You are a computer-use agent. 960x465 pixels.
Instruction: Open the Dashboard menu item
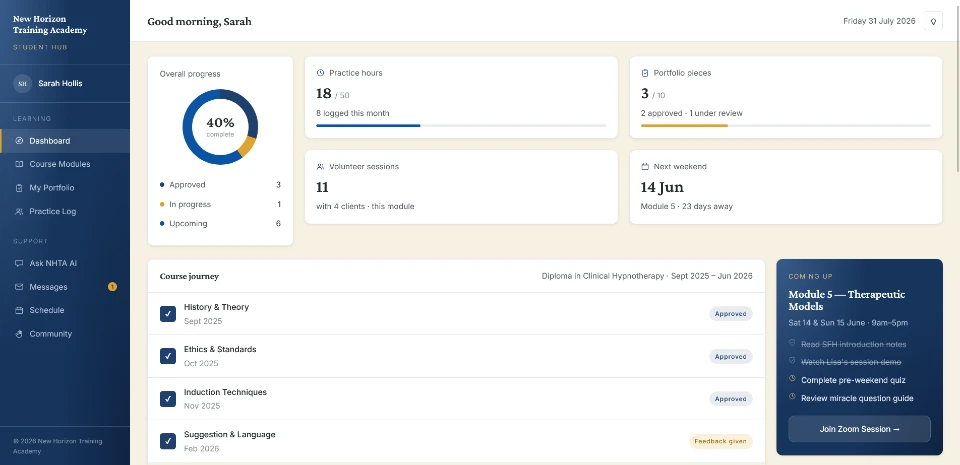[65, 141]
